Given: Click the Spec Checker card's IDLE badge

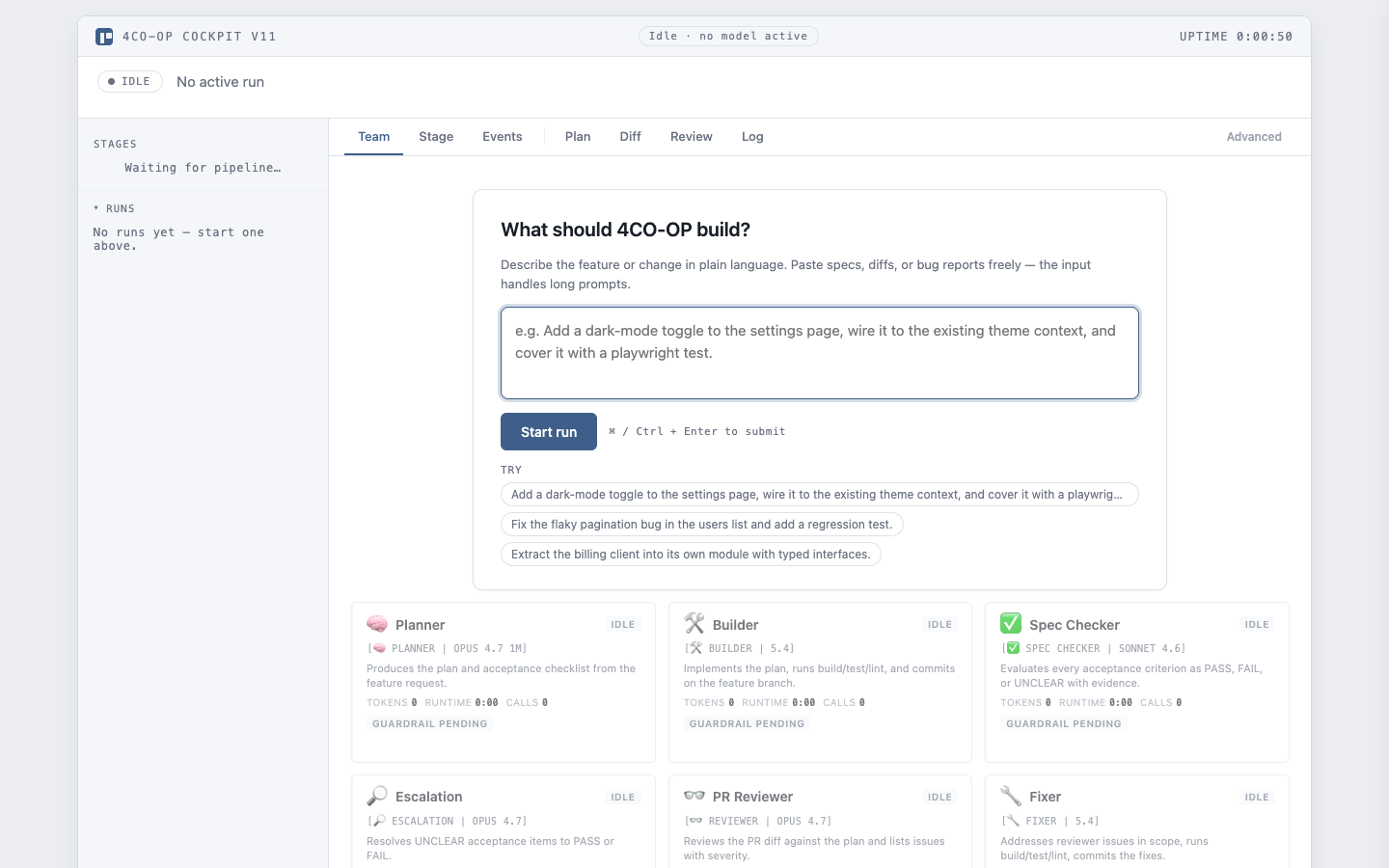Looking at the screenshot, I should (1257, 625).
